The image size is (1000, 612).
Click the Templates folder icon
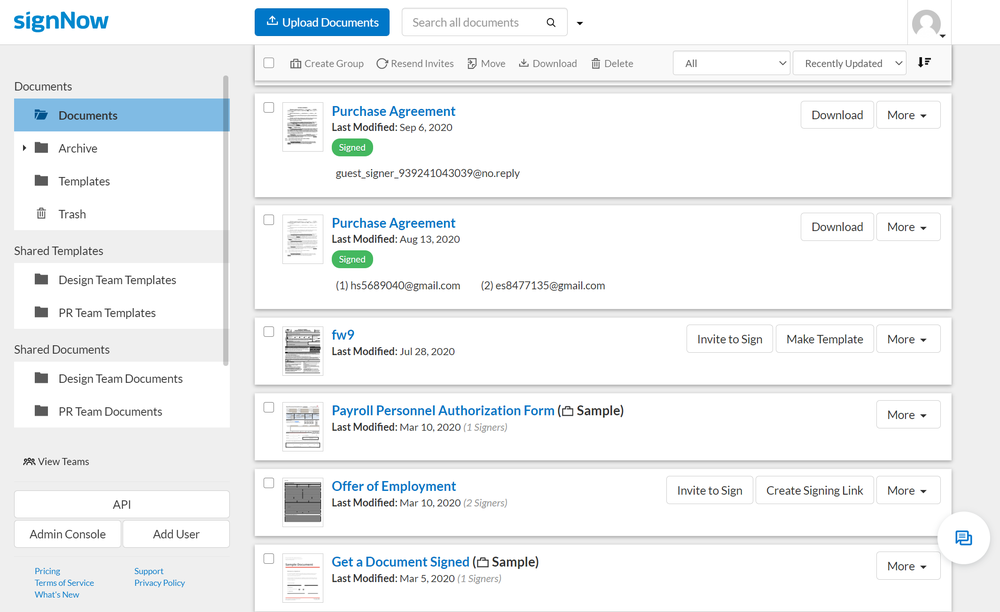click(41, 180)
